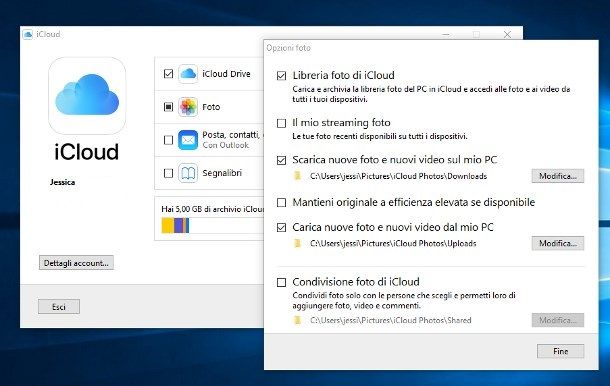Enable the Segnalibri checkbox

[168, 173]
